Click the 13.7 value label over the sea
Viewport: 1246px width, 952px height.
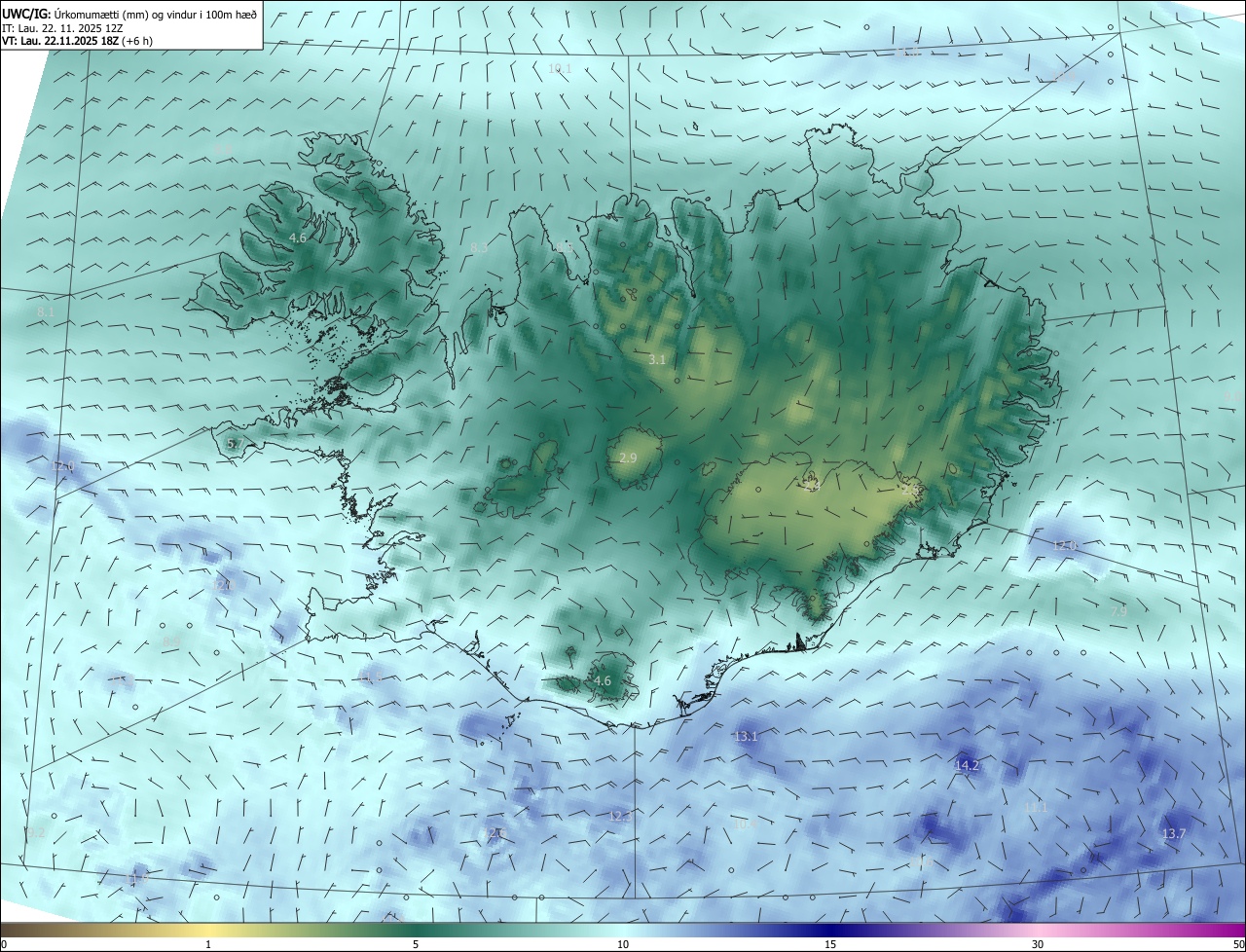[x=1174, y=834]
